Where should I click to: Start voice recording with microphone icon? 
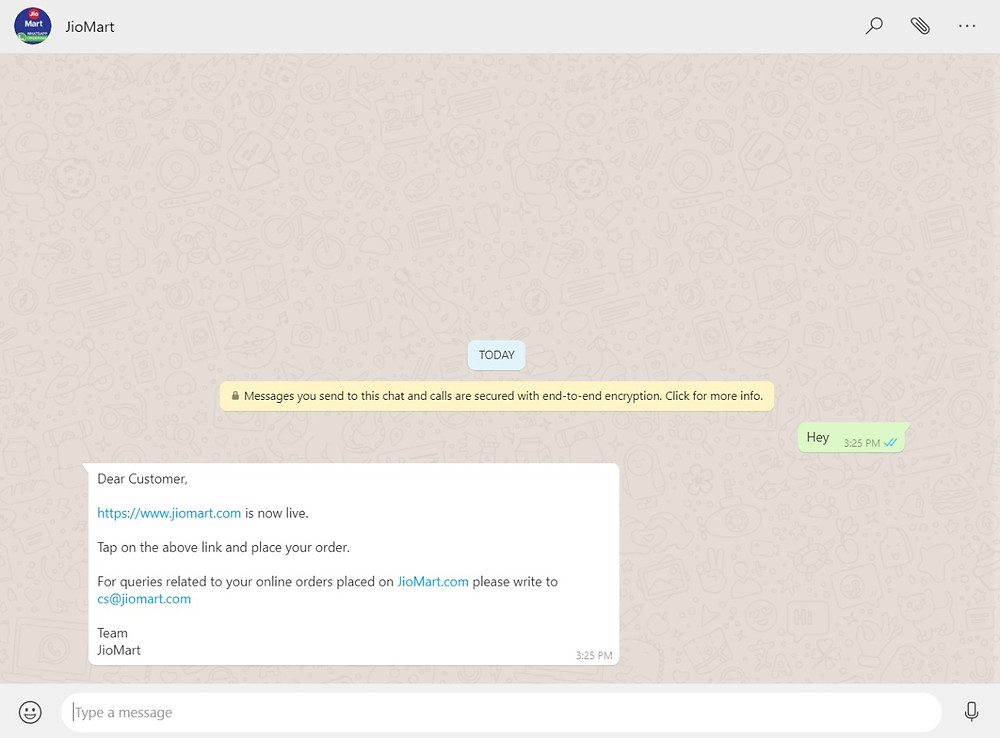pos(971,711)
